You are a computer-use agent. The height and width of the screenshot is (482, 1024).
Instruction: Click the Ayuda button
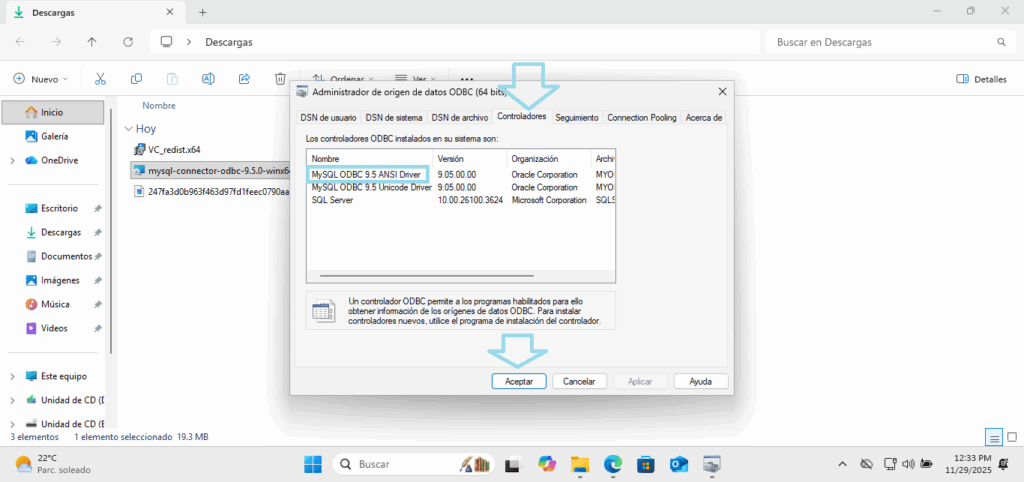pos(701,381)
